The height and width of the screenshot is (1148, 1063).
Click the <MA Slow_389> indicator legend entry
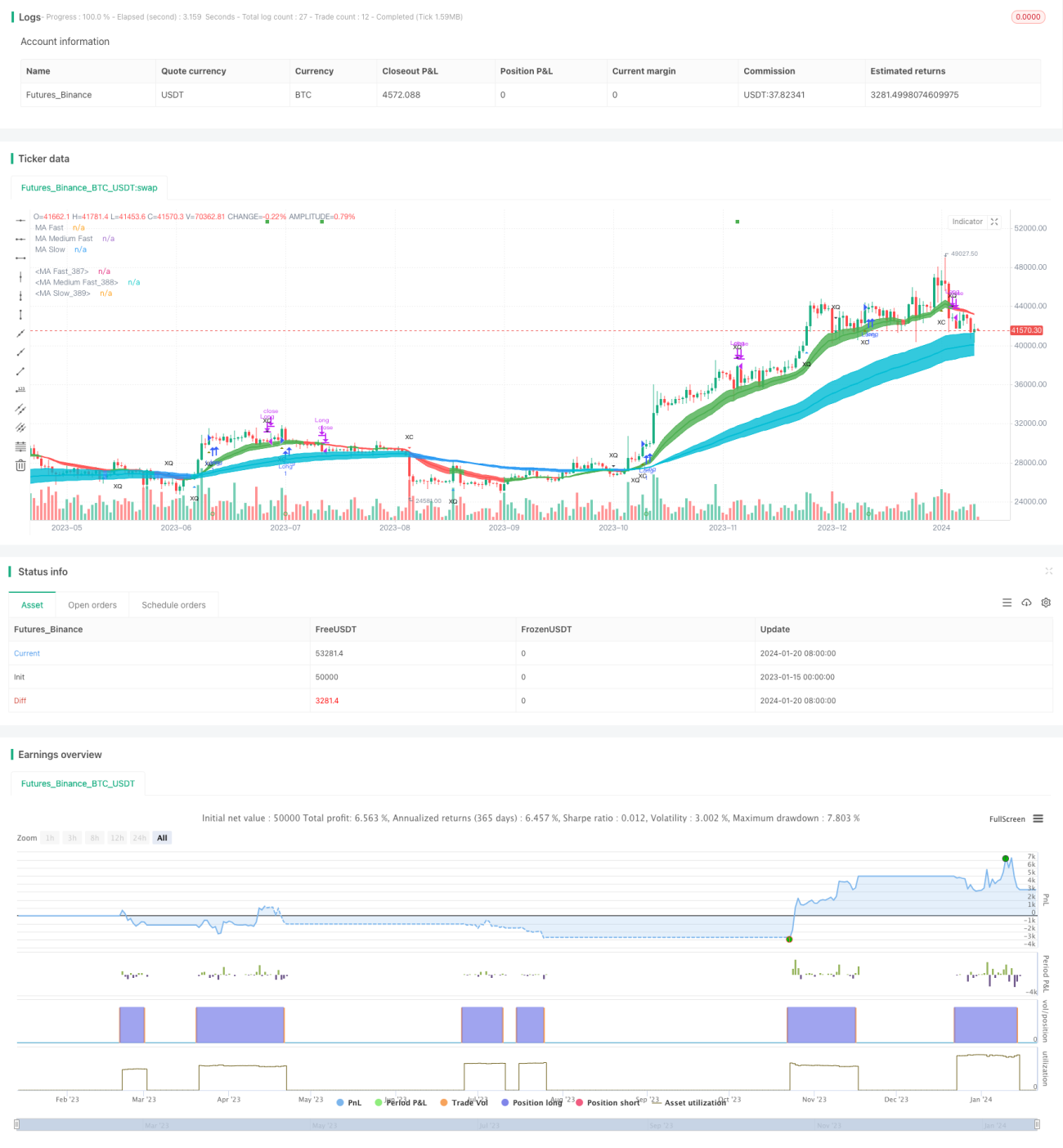pyautogui.click(x=63, y=293)
